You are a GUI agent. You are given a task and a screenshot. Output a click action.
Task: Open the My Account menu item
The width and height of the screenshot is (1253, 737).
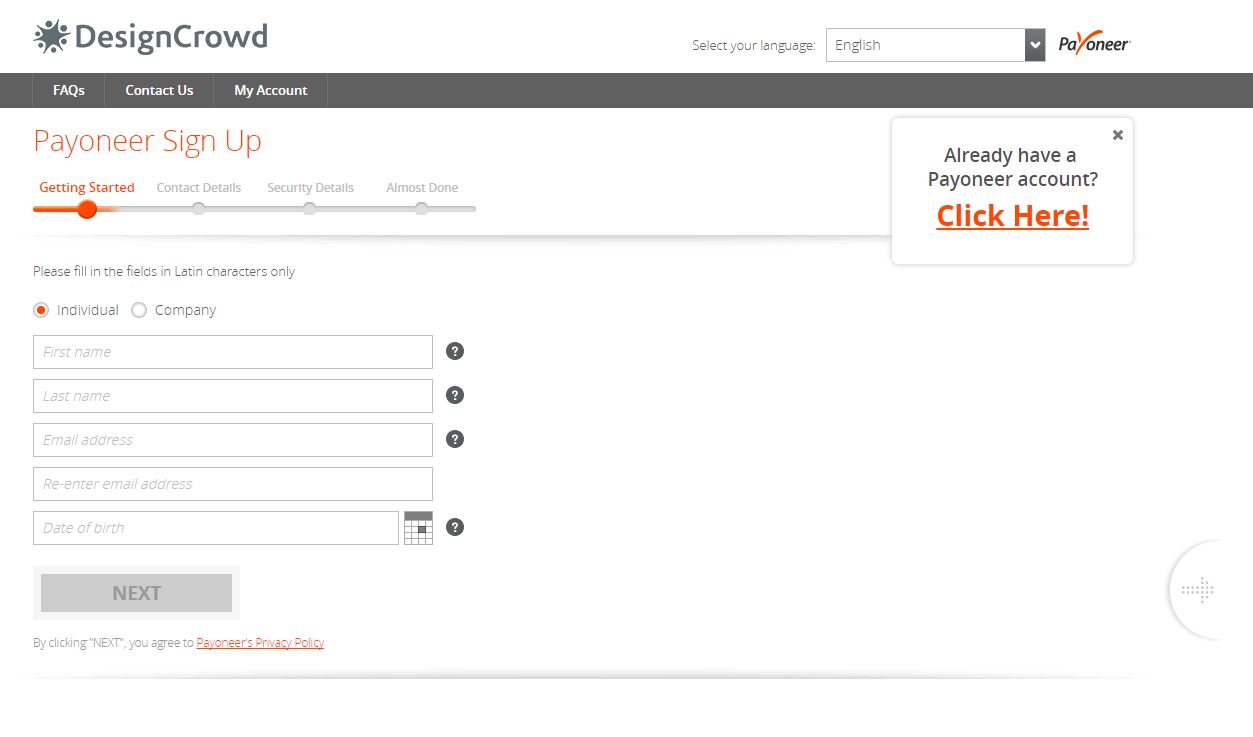point(271,90)
